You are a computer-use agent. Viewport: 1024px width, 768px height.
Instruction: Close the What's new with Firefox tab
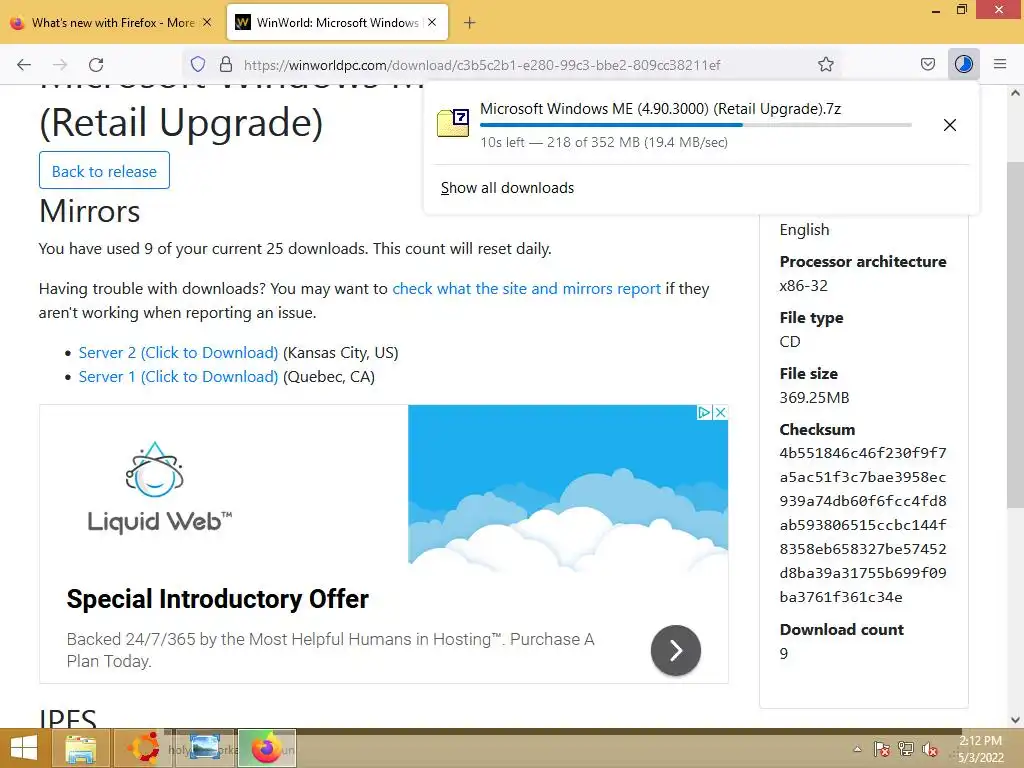coord(207,22)
